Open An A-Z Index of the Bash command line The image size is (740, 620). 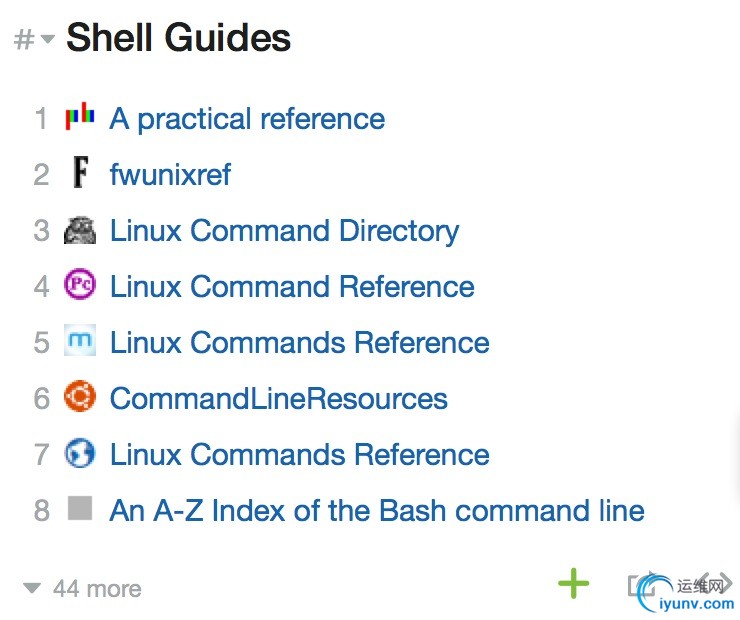(376, 511)
